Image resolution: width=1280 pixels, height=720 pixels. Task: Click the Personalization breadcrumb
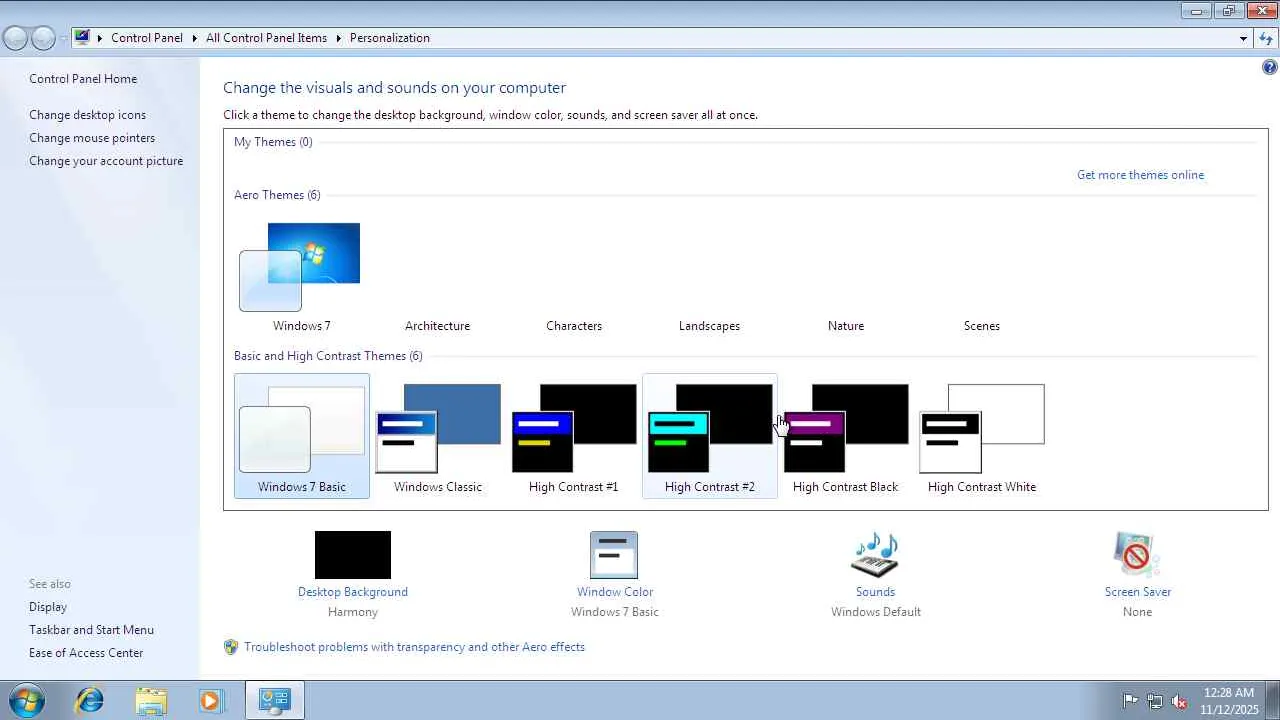click(390, 38)
